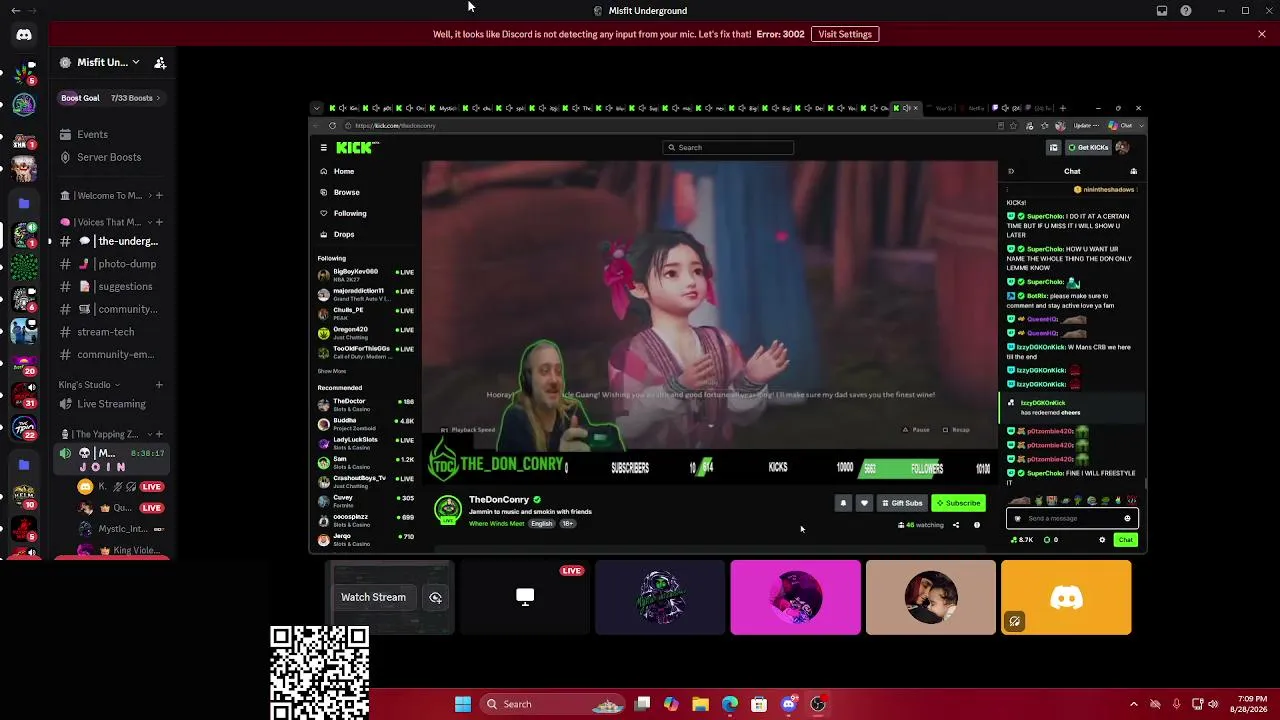1280x720 pixels.
Task: Open Discord direct messages home icon
Action: click(x=24, y=35)
